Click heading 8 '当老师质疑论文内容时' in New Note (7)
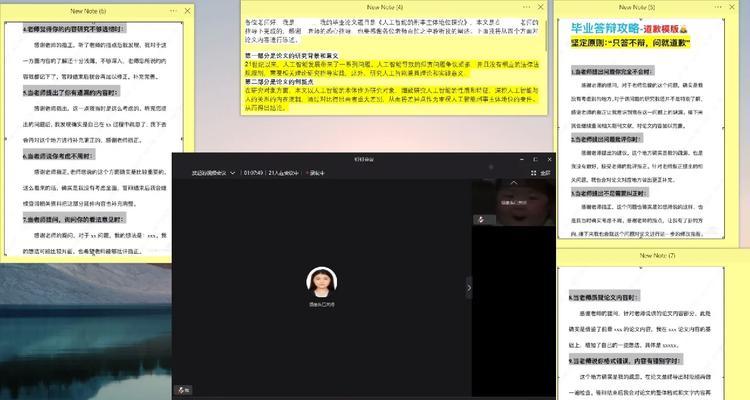Image resolution: width=750 pixels, height=400 pixels. (603, 297)
